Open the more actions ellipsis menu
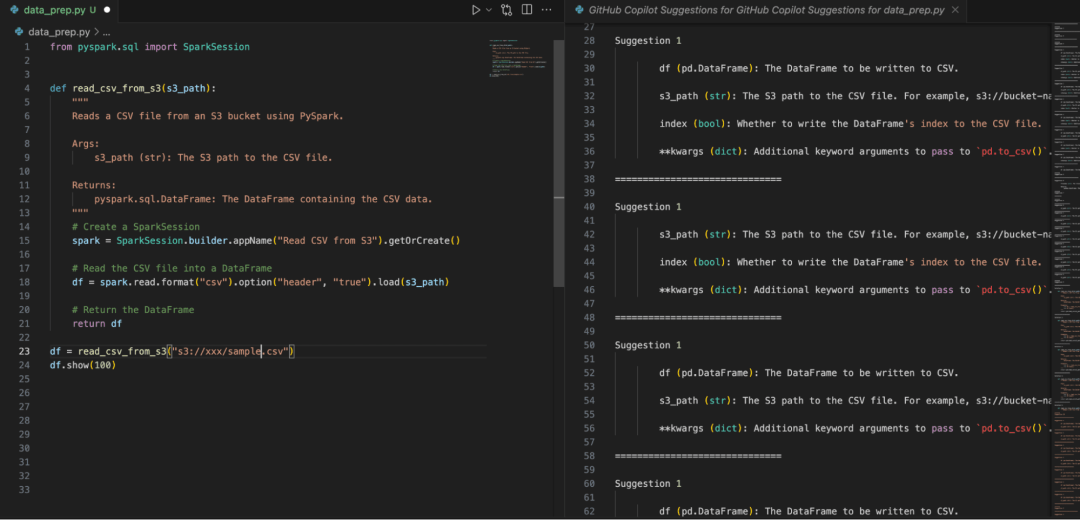 (x=547, y=10)
